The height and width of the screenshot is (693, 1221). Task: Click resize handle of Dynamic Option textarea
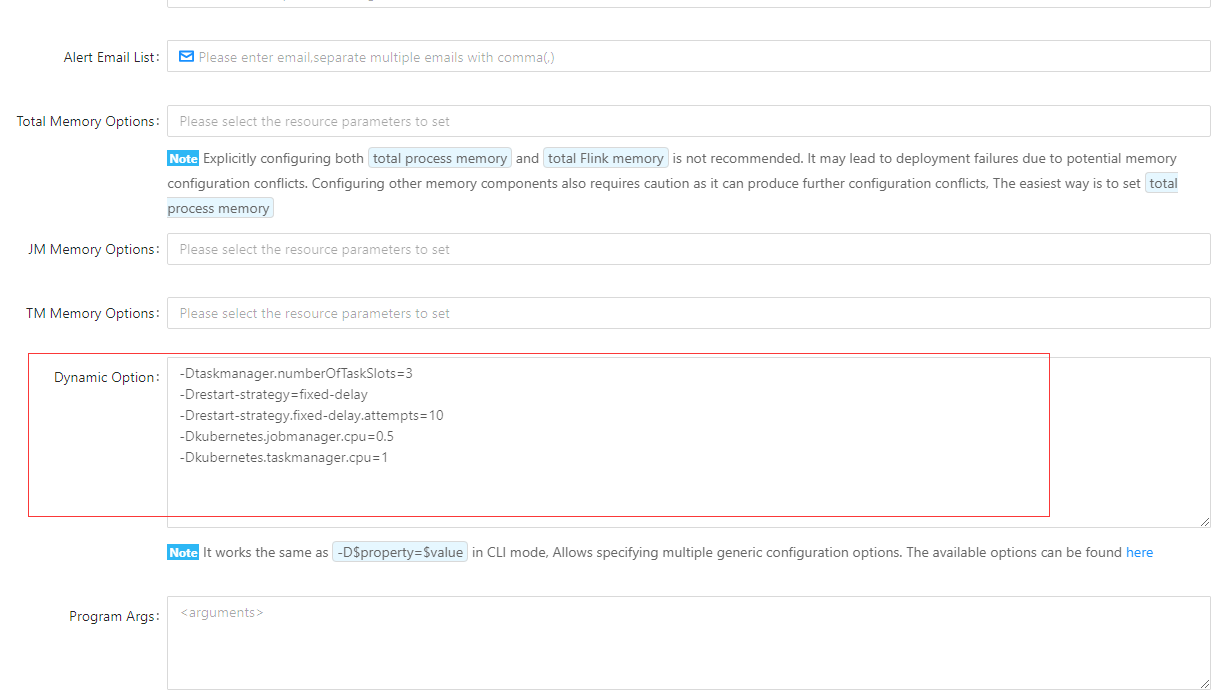(1204, 521)
